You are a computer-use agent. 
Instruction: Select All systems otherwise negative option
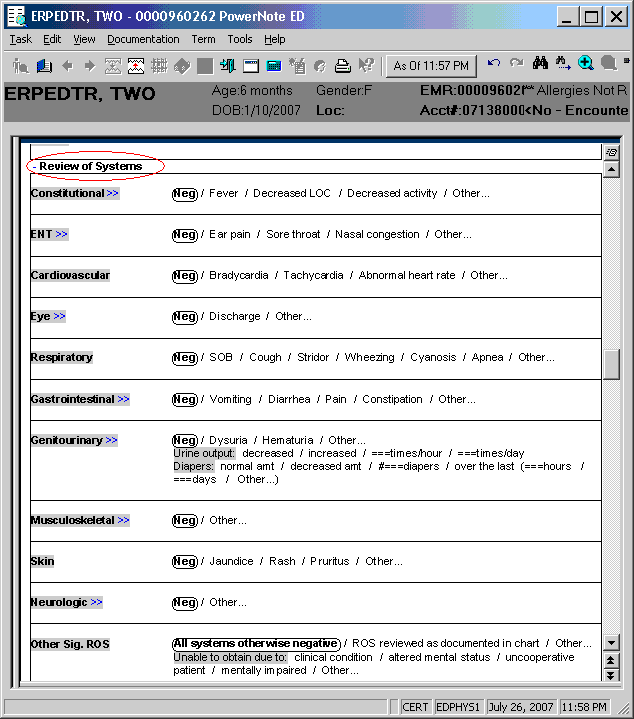(255, 643)
